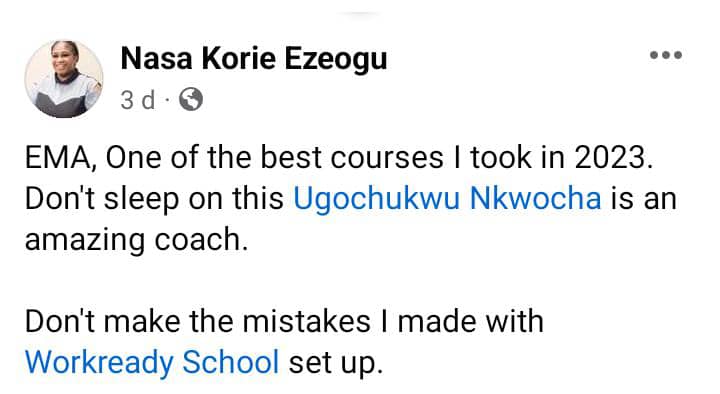The height and width of the screenshot is (394, 720).
Task: Select the text 'amazing coach.'
Action: 136,240
